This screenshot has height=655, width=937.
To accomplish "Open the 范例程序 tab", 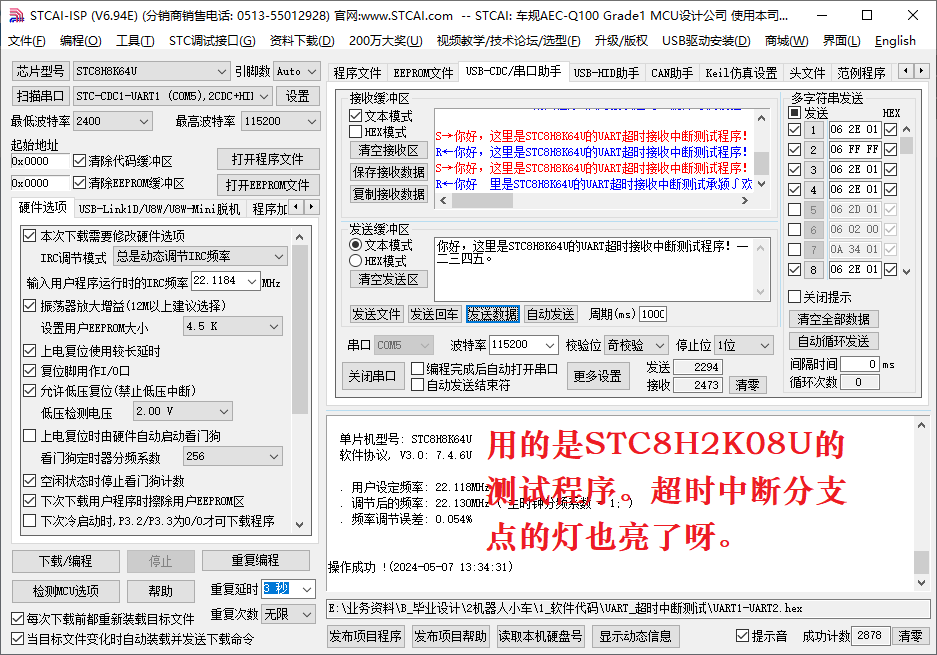I will pos(861,73).
